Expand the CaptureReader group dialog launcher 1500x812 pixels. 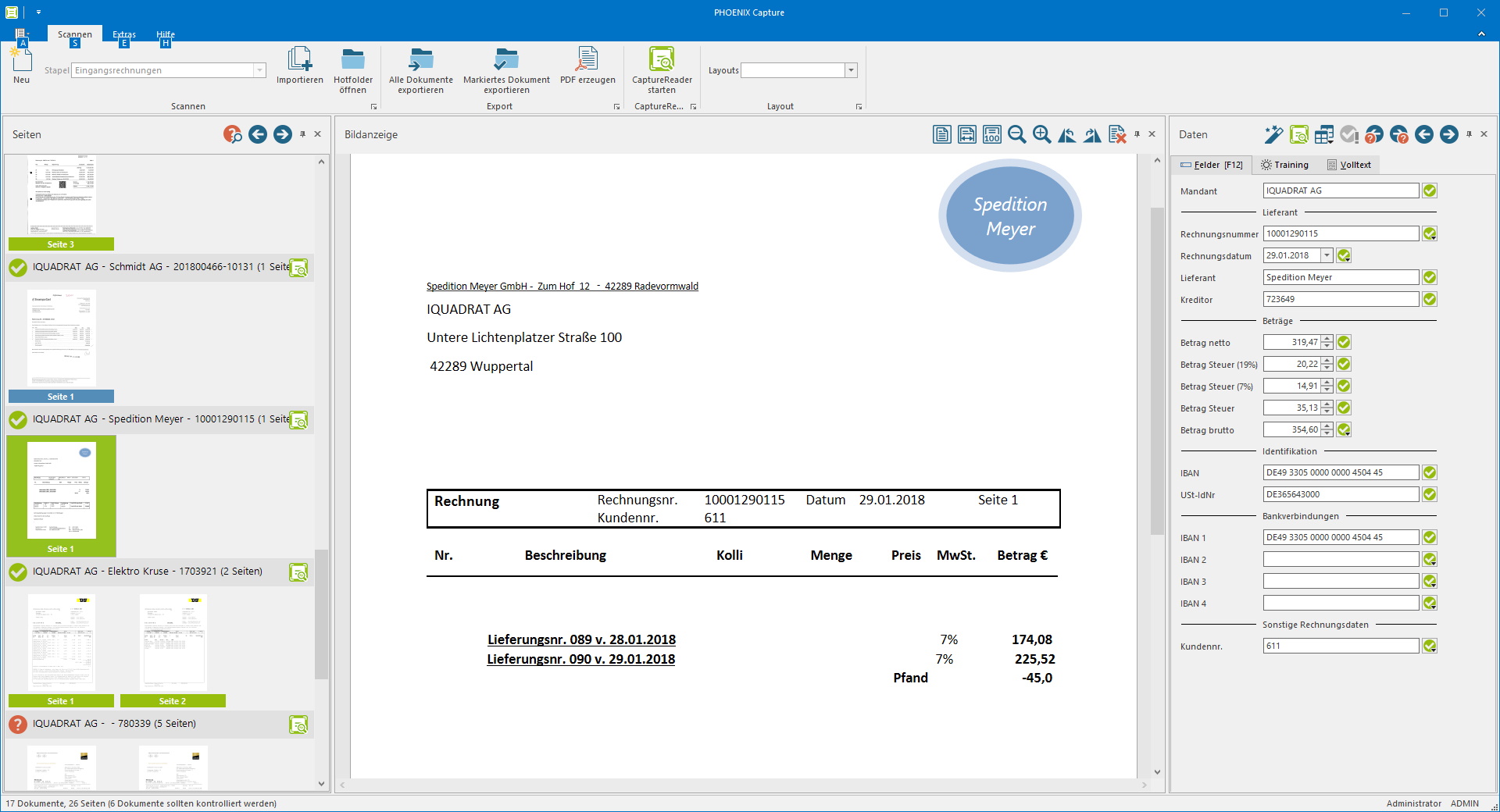(x=693, y=107)
